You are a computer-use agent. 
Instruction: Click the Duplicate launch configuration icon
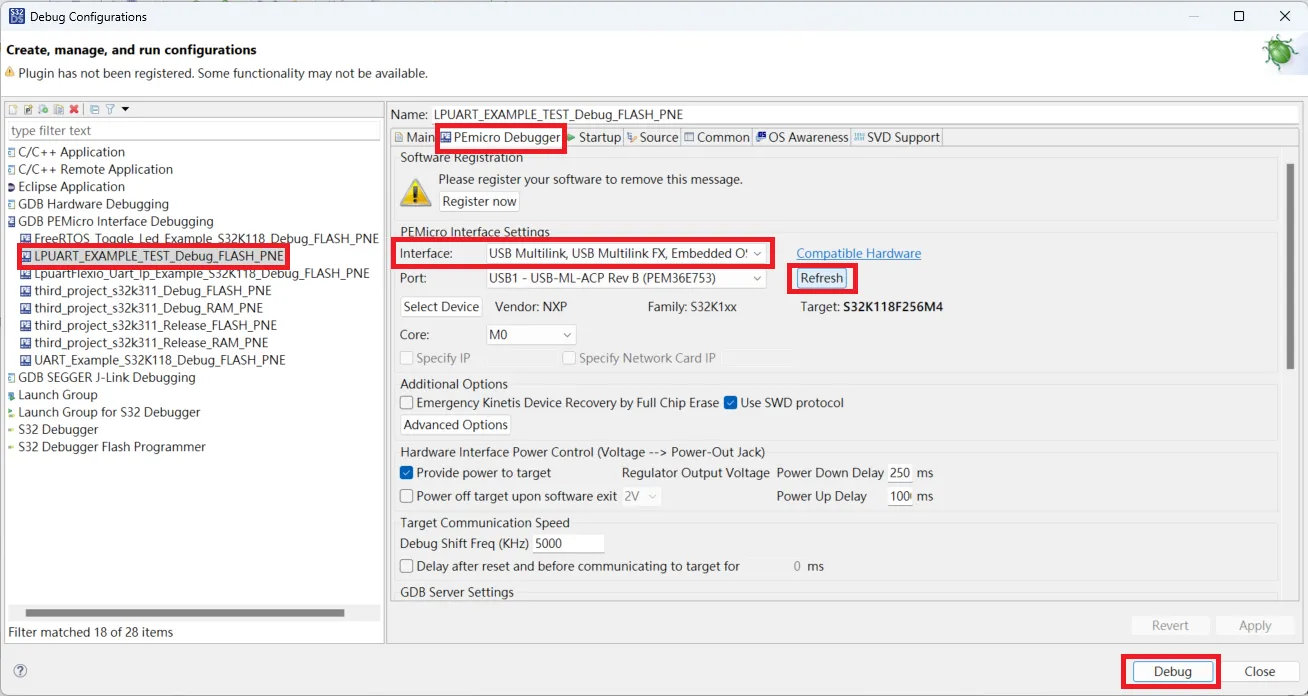click(59, 109)
